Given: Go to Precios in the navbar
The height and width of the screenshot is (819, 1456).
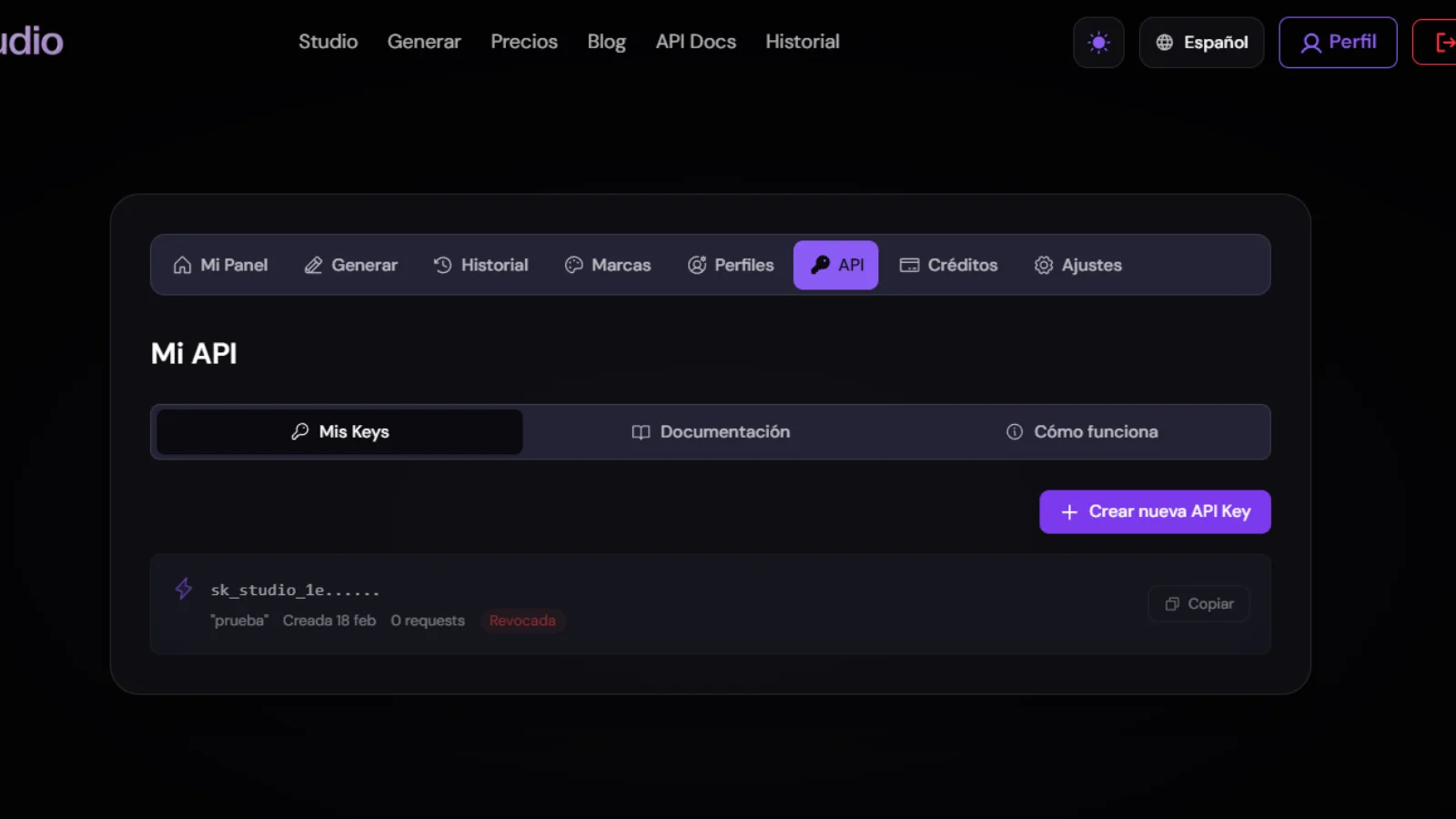Looking at the screenshot, I should [x=524, y=41].
